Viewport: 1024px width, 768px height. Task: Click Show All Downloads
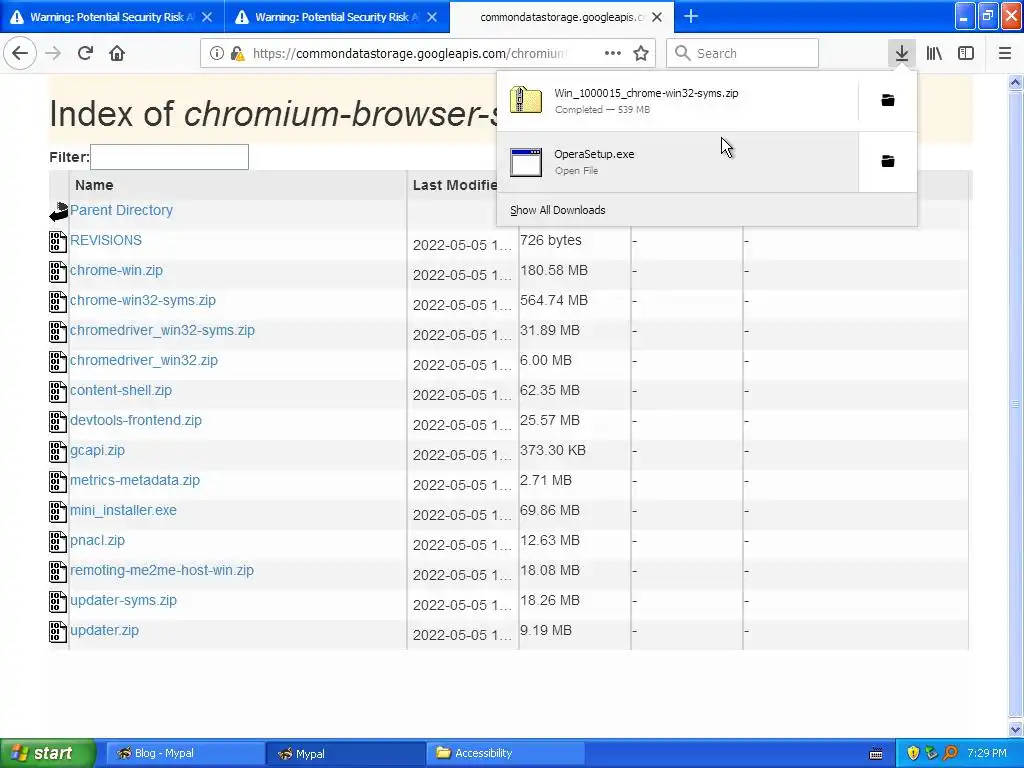558,210
